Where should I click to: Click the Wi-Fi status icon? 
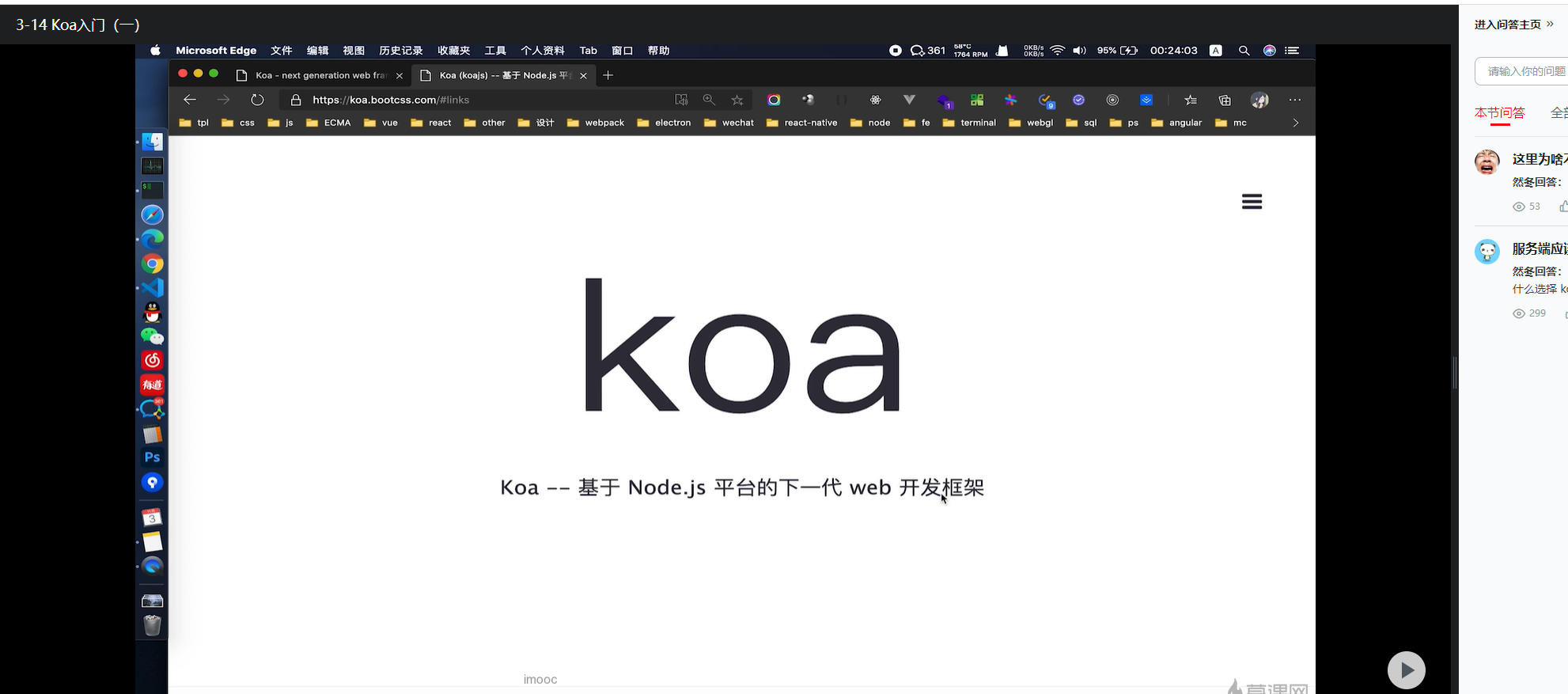(x=1058, y=51)
